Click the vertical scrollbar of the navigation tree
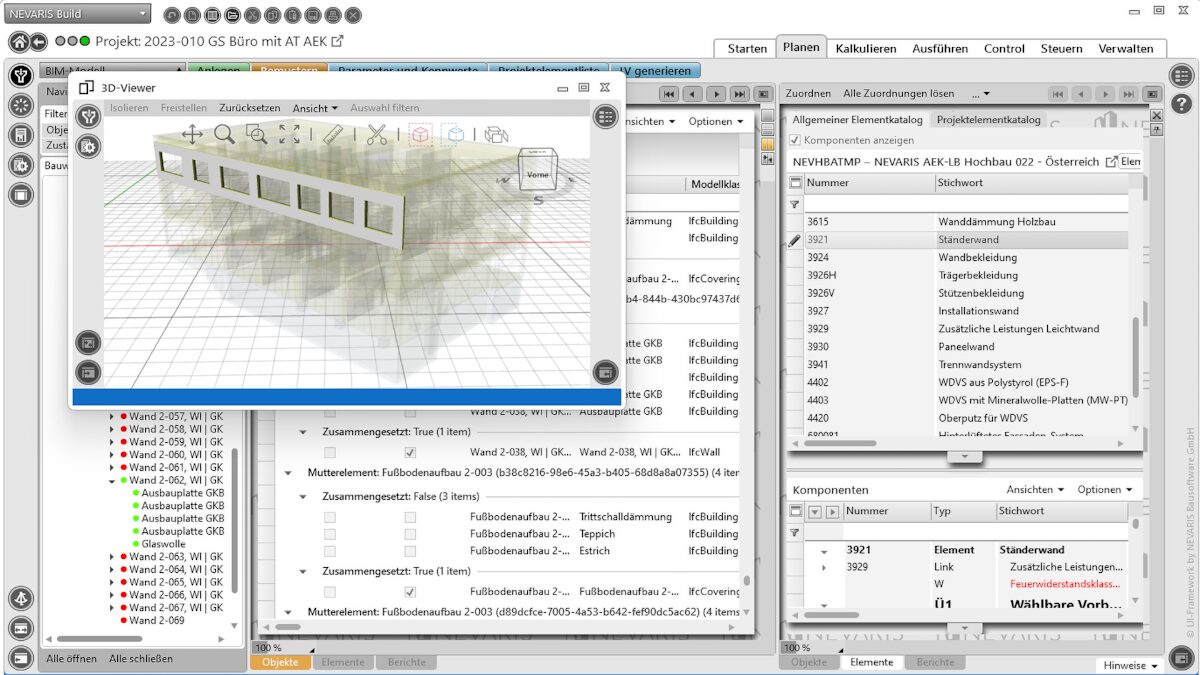Image resolution: width=1200 pixels, height=675 pixels. [236, 520]
